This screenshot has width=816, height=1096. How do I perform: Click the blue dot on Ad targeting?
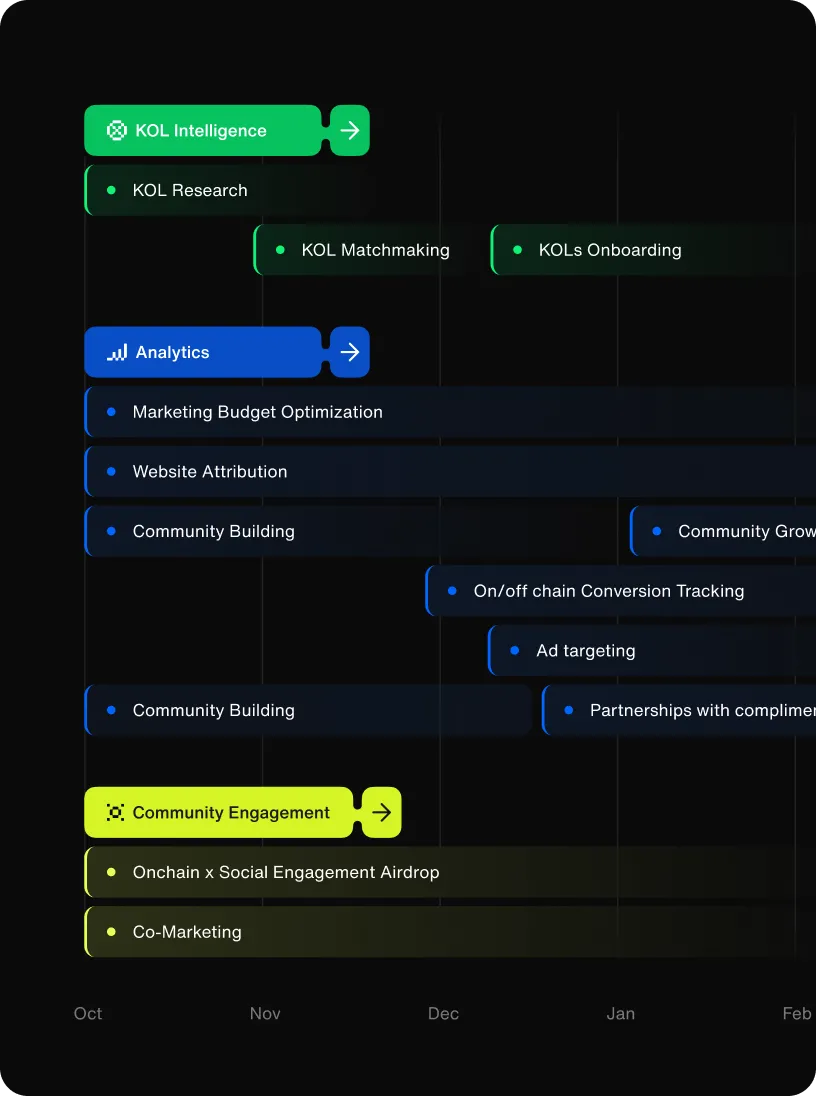515,650
